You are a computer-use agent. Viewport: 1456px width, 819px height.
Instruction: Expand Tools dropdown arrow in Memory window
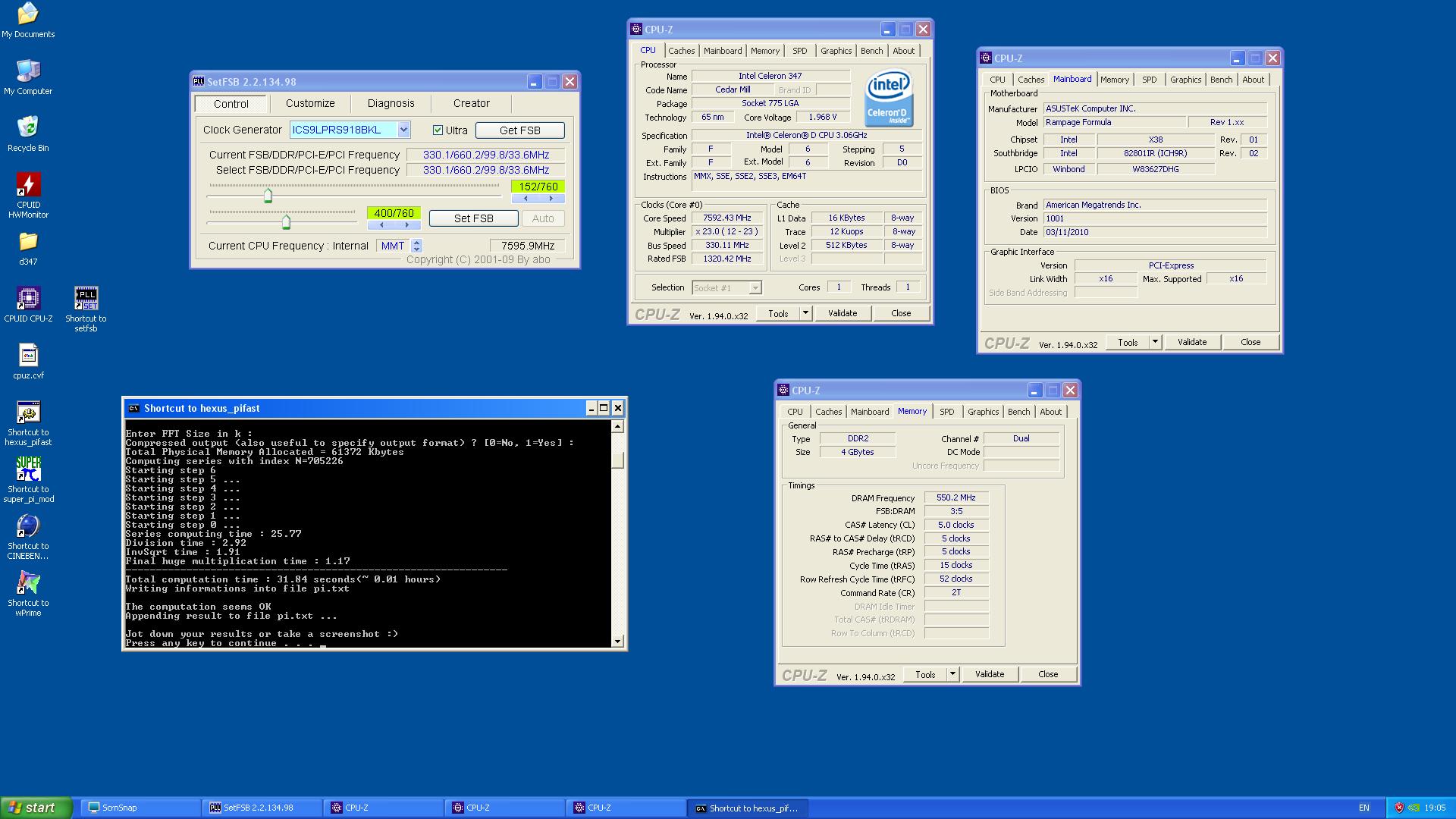tap(952, 674)
